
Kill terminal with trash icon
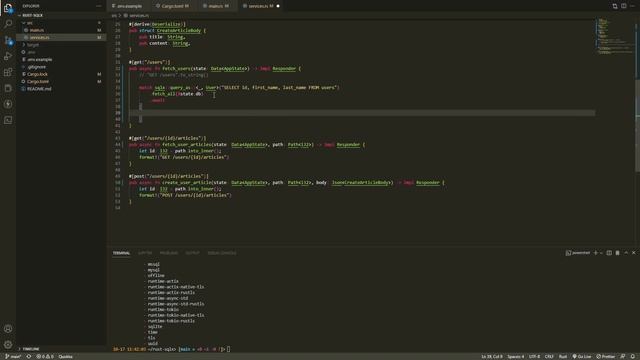[618, 253]
